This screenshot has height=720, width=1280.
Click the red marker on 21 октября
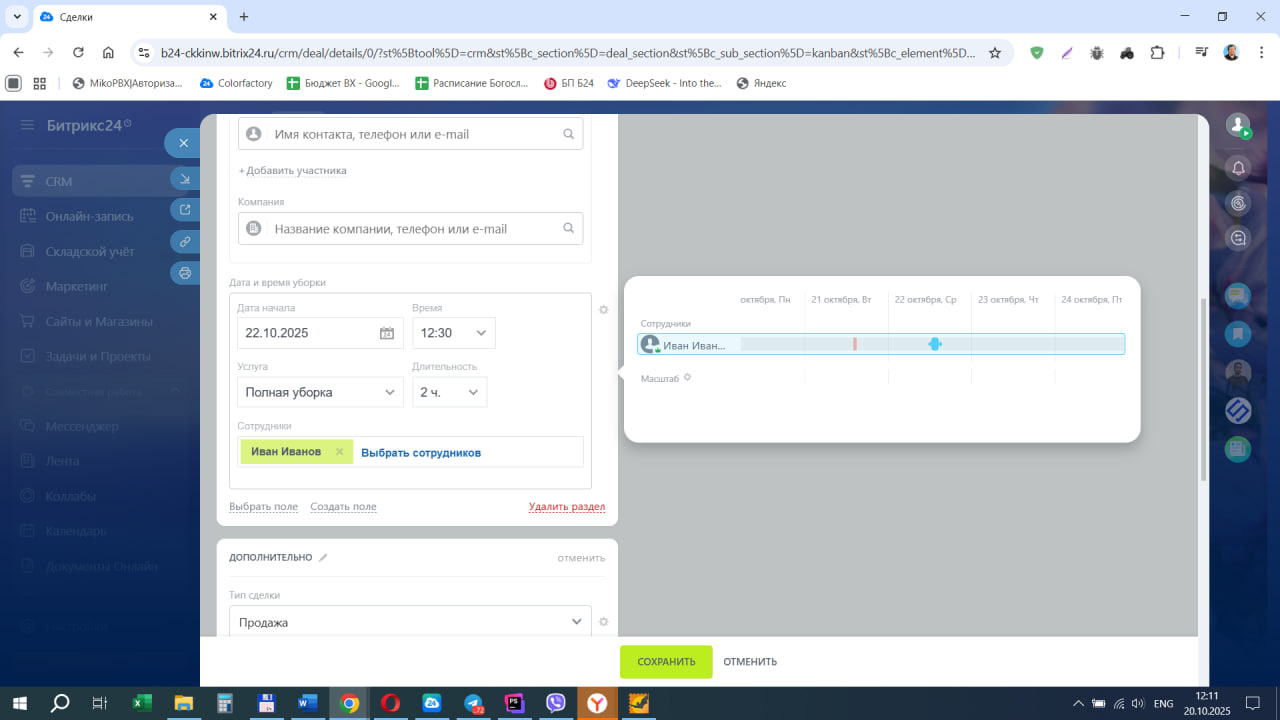point(855,344)
